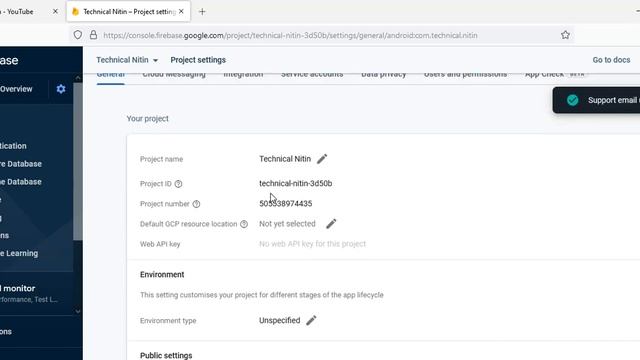The image size is (640, 360).
Task: Switch to the Integration tab
Action: coord(243,75)
